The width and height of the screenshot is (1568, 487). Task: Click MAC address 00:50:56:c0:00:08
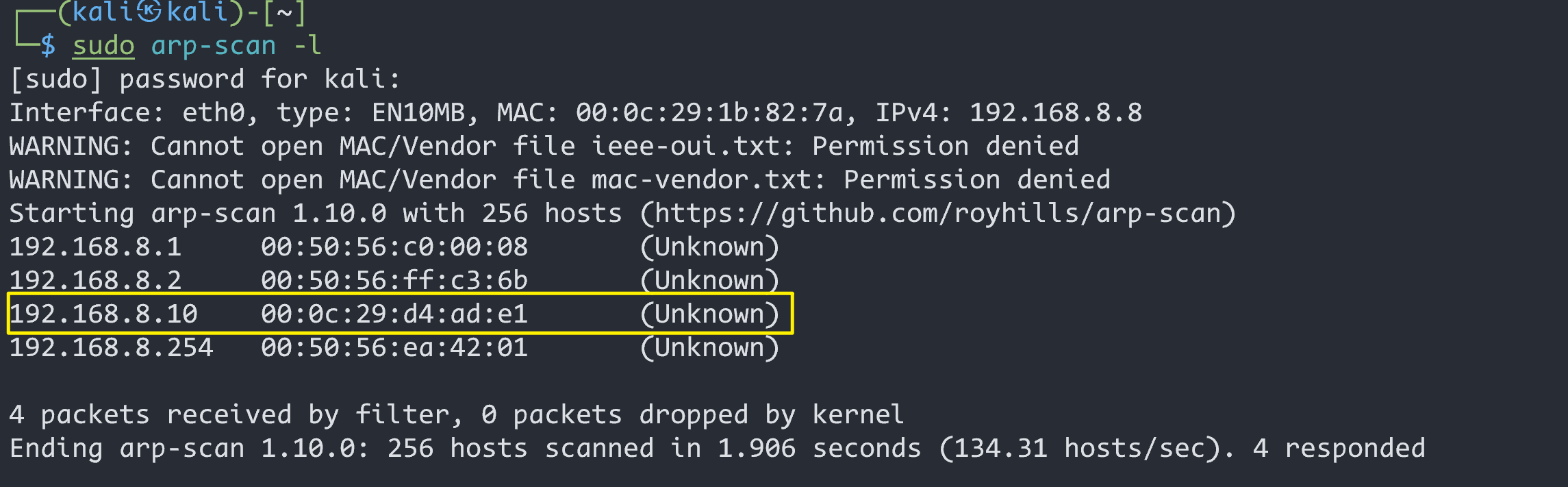[394, 247]
